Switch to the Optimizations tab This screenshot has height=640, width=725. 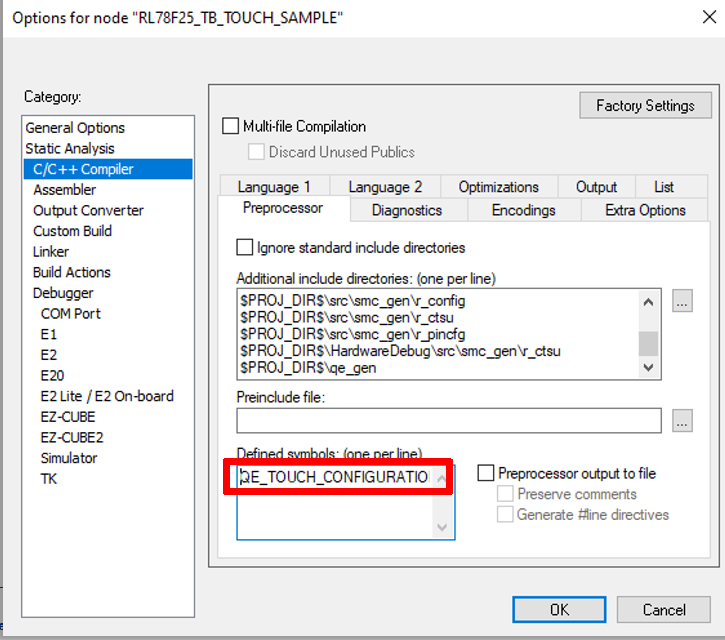(498, 187)
